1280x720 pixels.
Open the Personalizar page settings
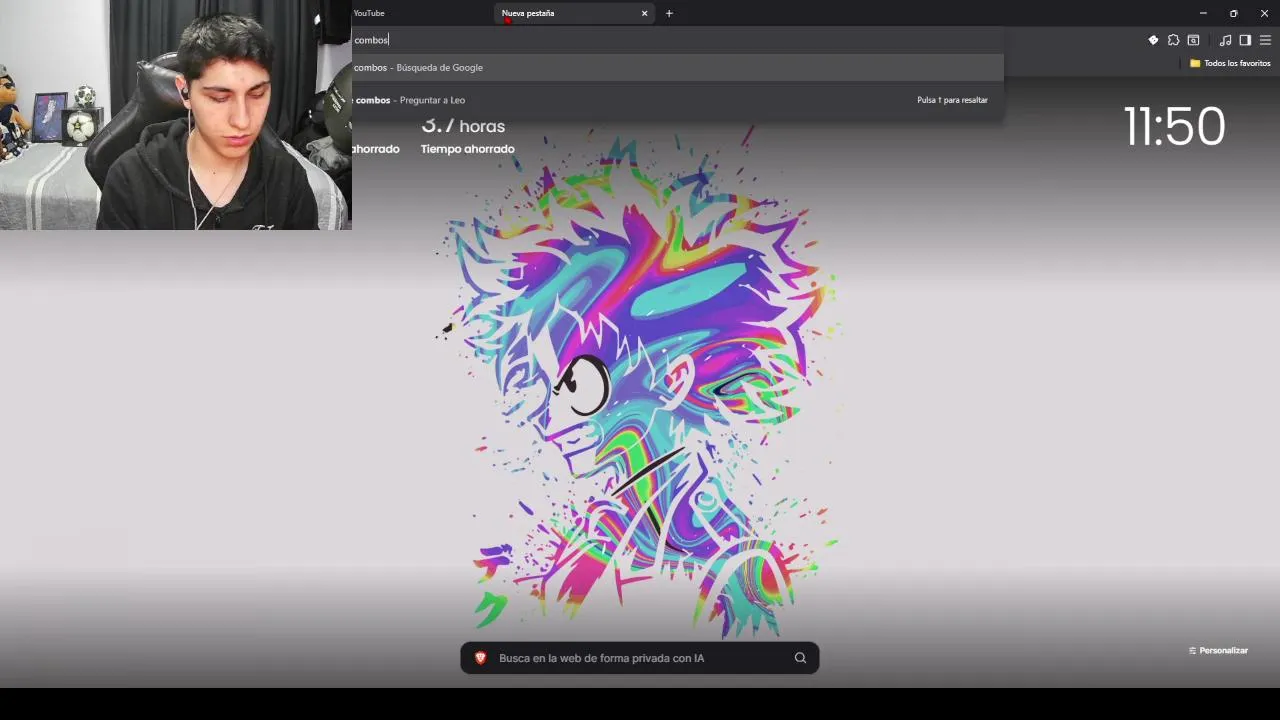[1218, 650]
